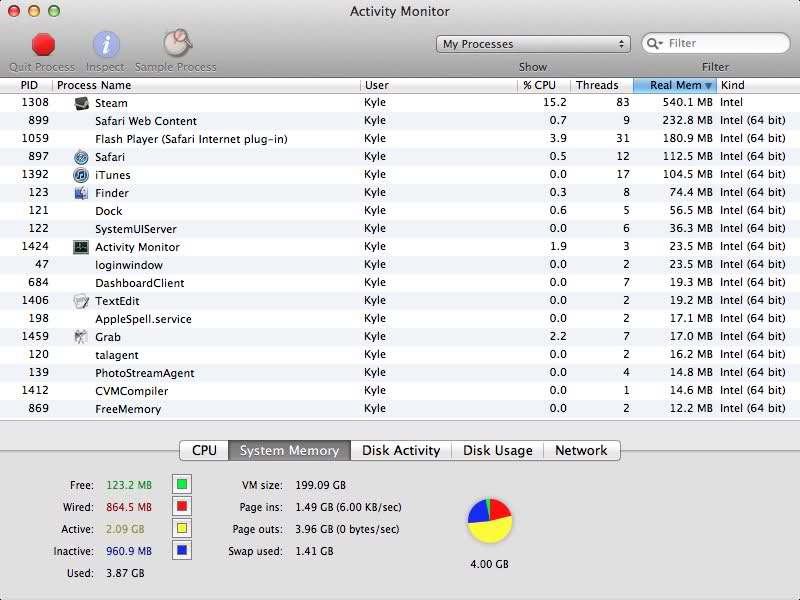Click the 864.5 MB Wired memory value

click(129, 507)
